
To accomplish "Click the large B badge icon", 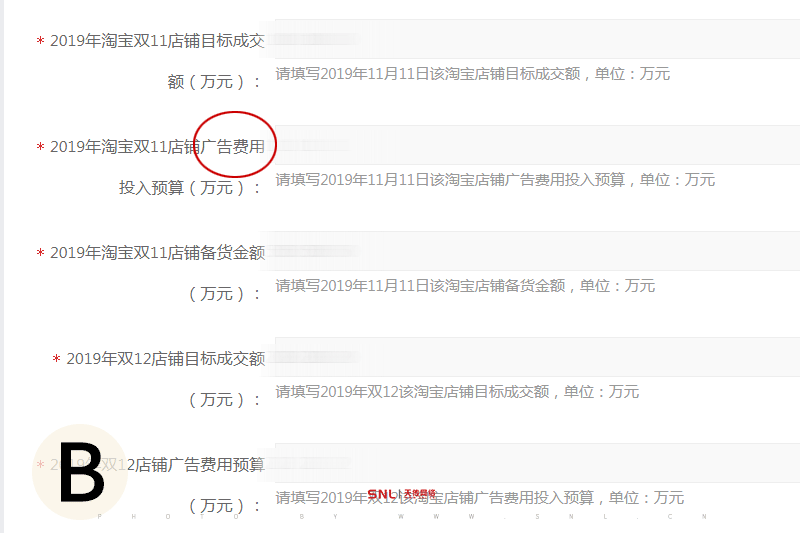I will click(80, 472).
